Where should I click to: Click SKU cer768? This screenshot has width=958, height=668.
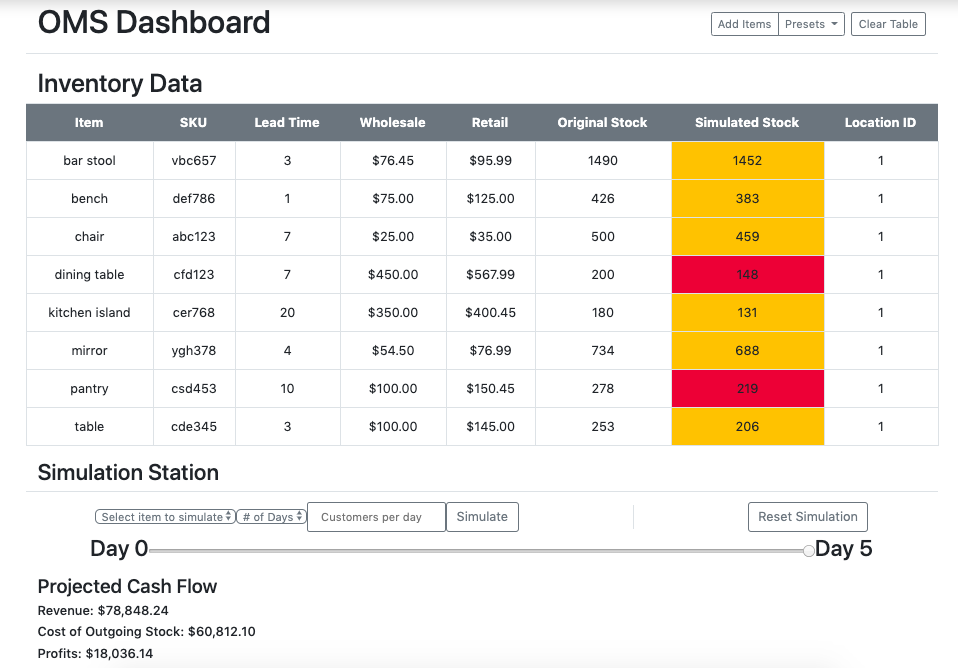194,312
